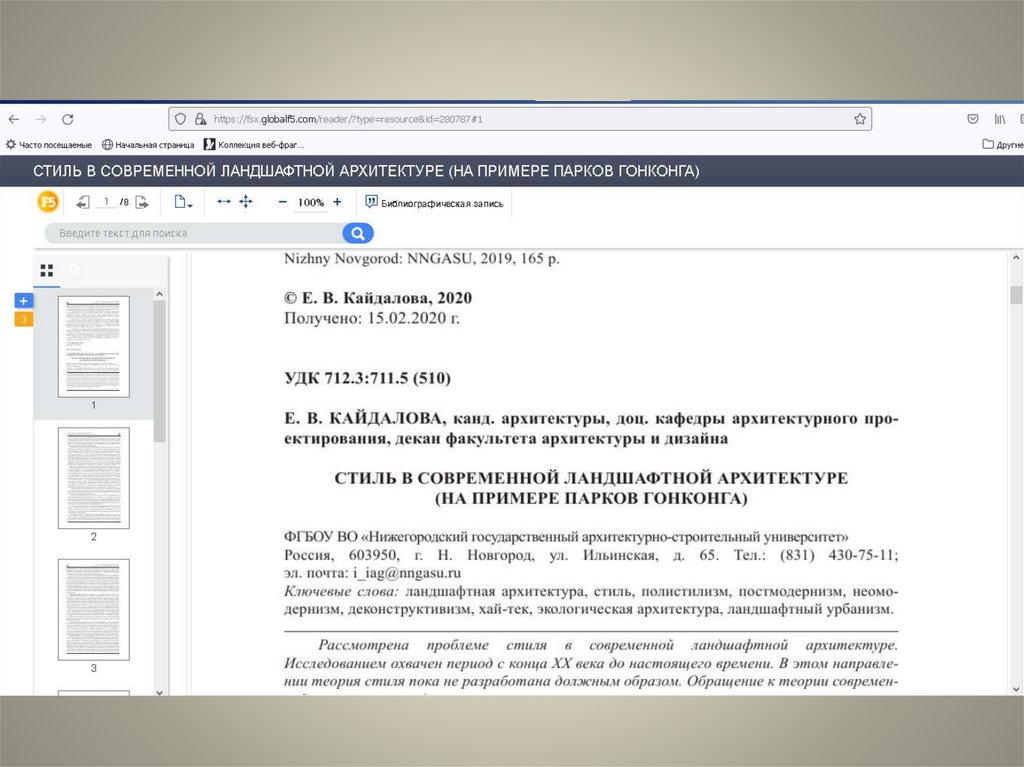Click thumbnail panel scroll down arrow
This screenshot has width=1024, height=767.
(x=159, y=692)
